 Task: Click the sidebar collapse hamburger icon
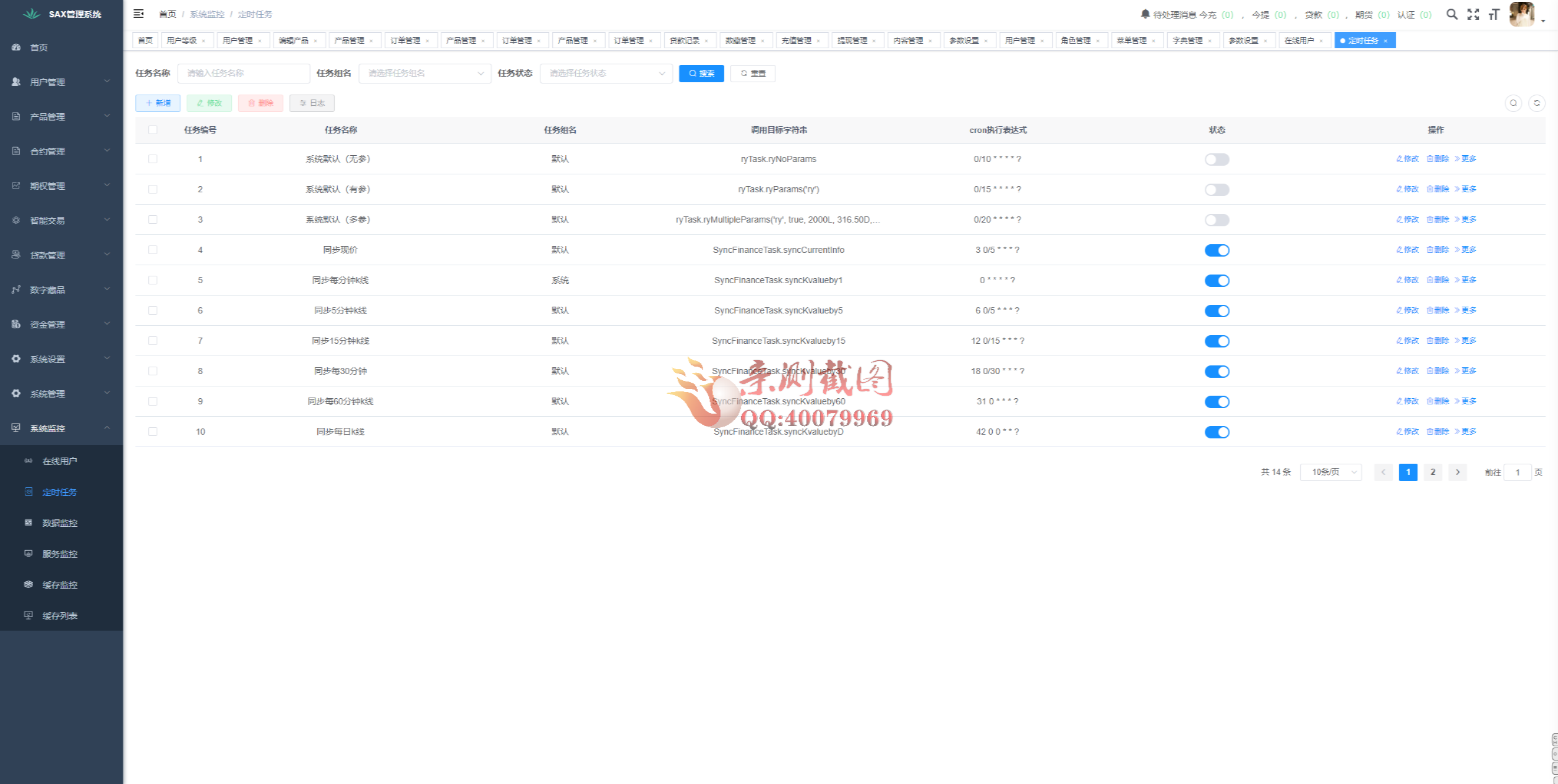coord(139,14)
